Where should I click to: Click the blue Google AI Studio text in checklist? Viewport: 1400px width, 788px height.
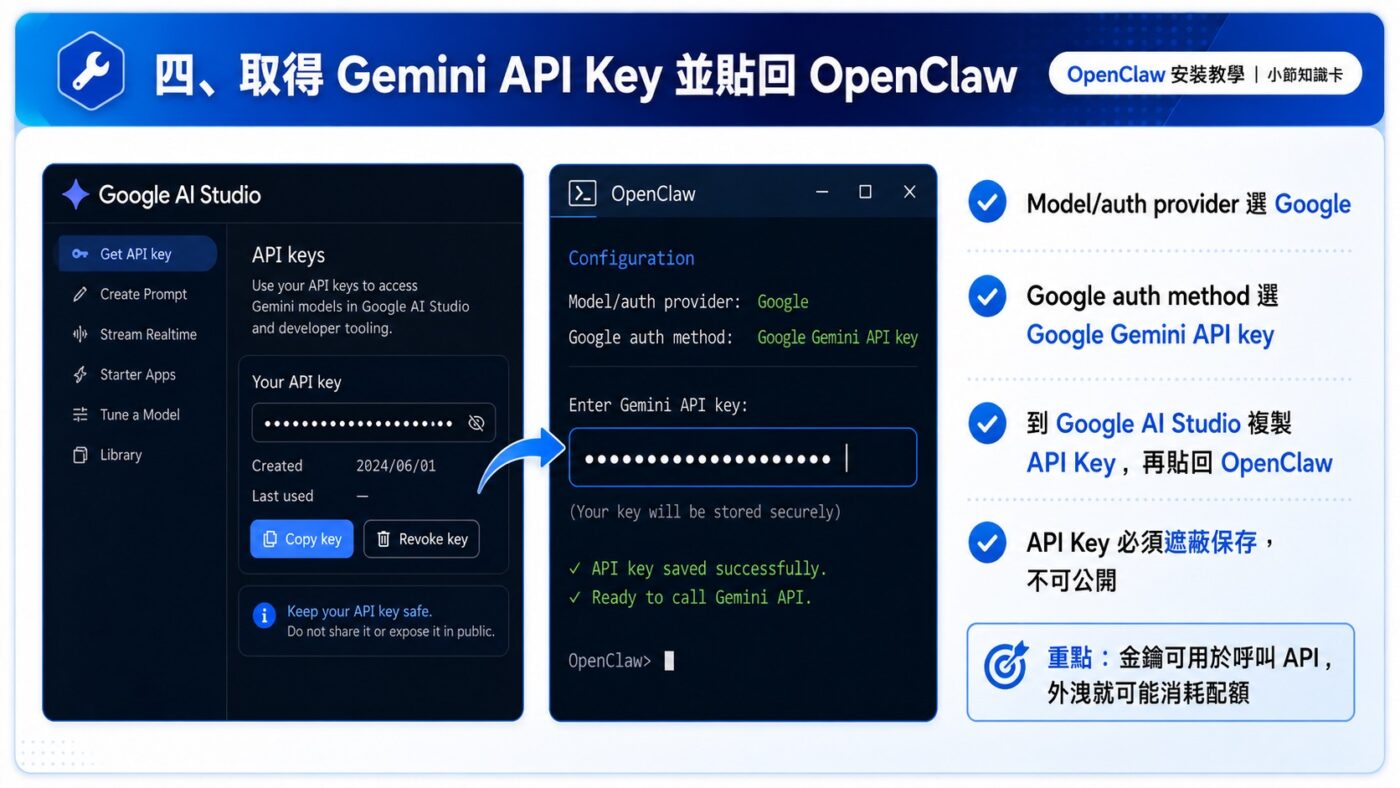1148,423
